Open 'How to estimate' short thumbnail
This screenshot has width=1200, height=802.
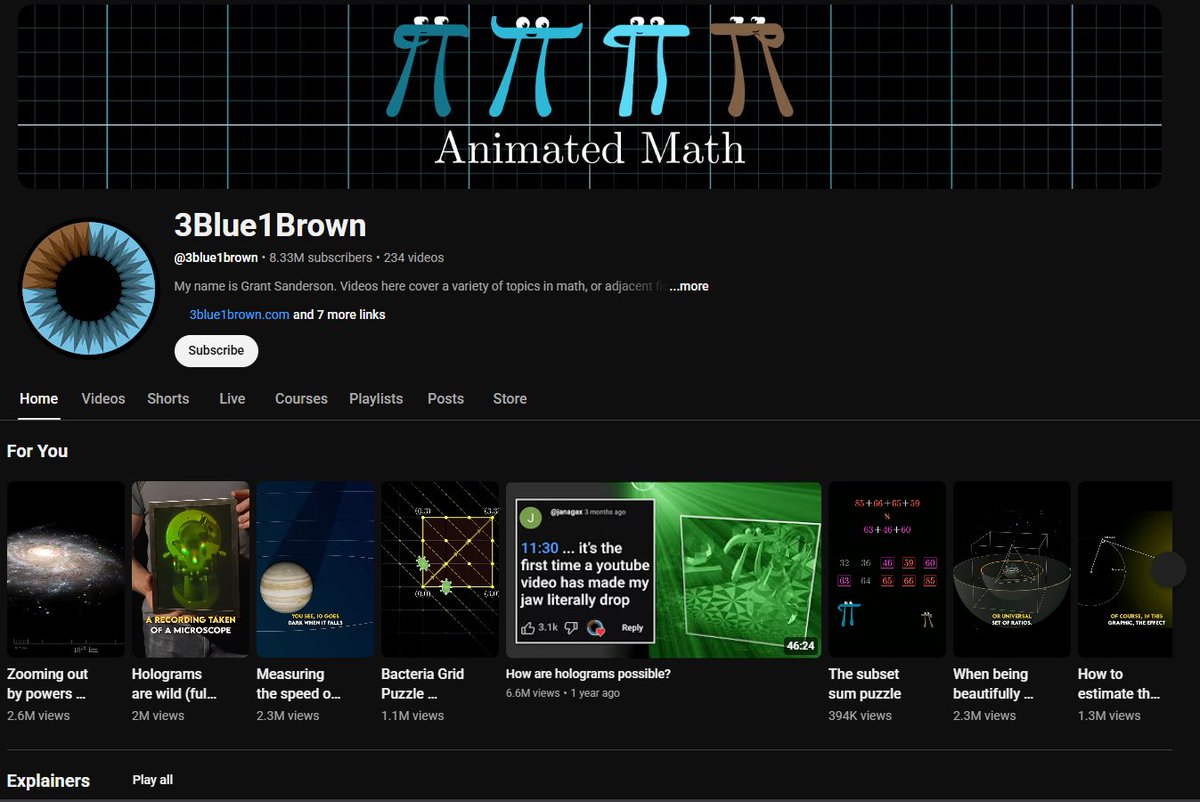1125,569
